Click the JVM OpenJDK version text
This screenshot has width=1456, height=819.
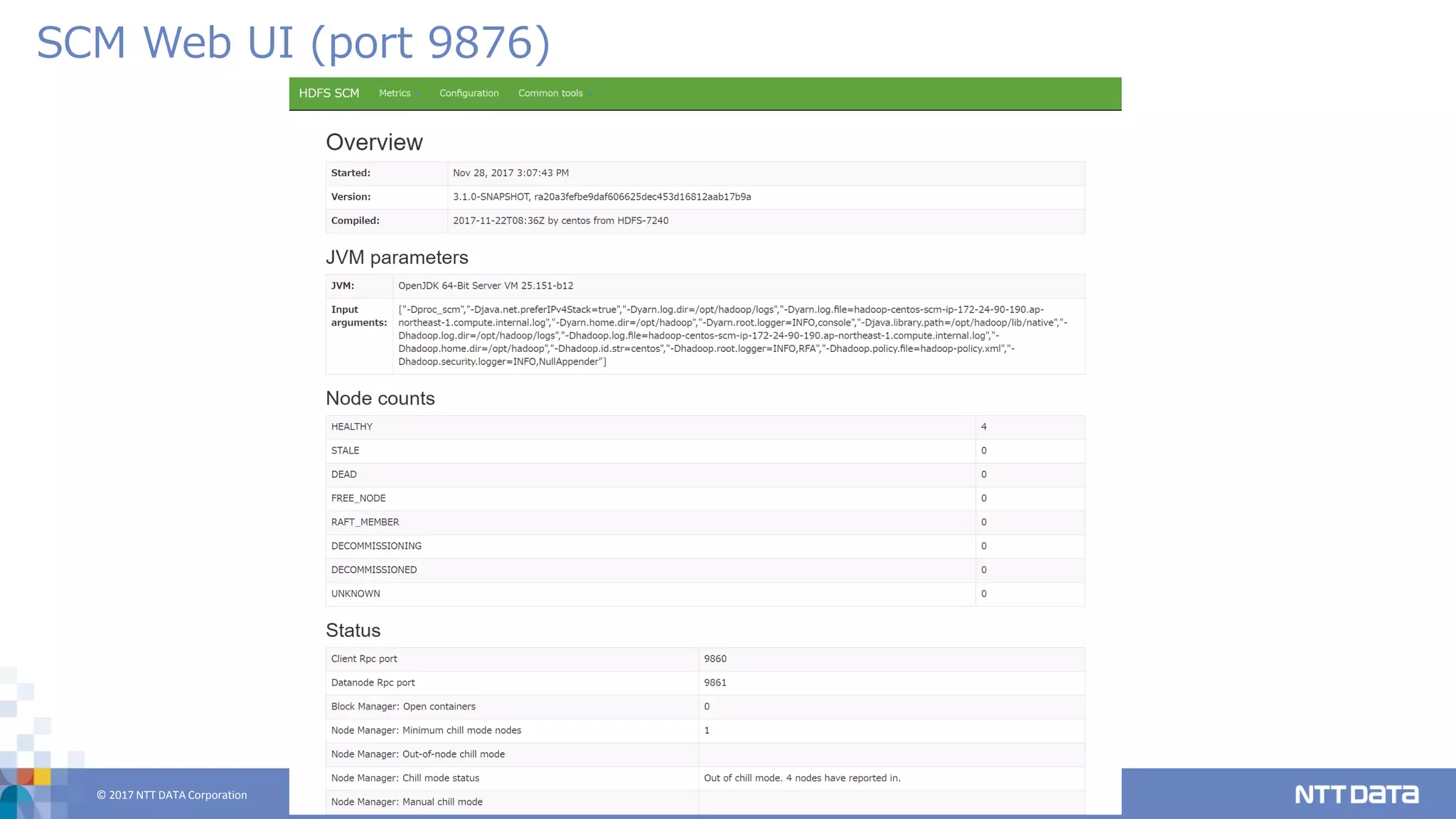485,286
